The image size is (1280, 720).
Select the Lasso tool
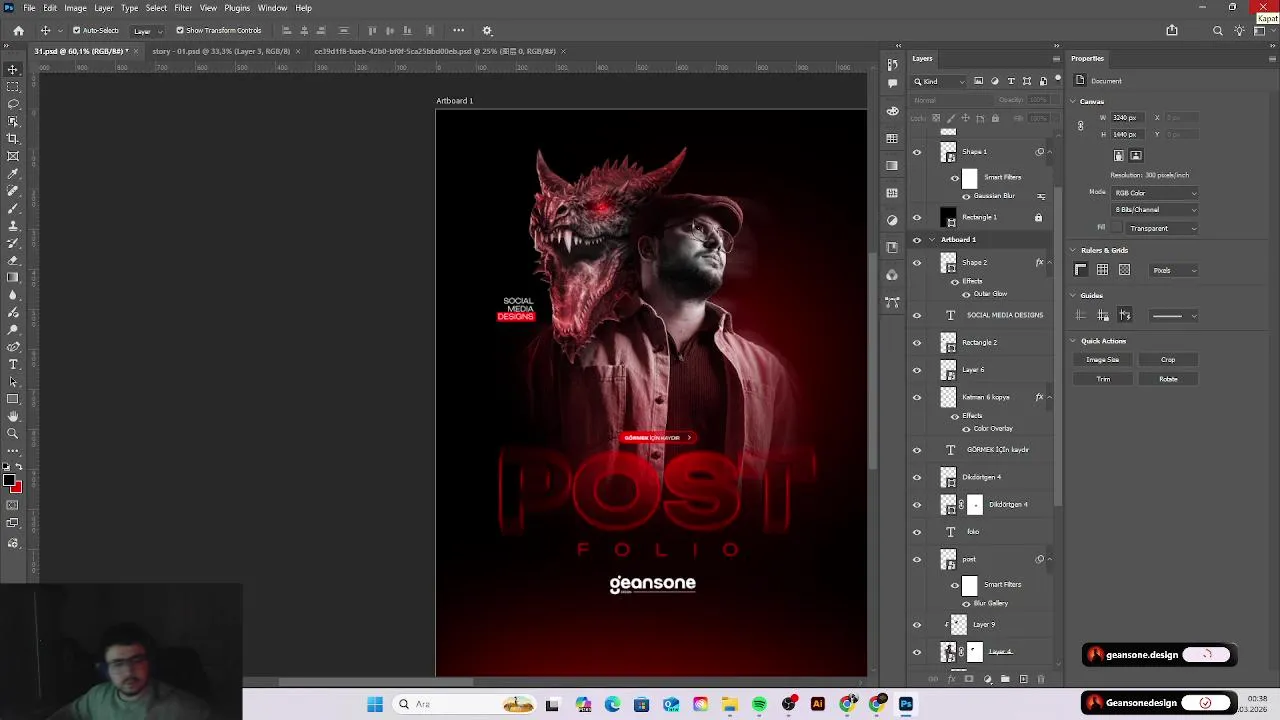[x=13, y=104]
